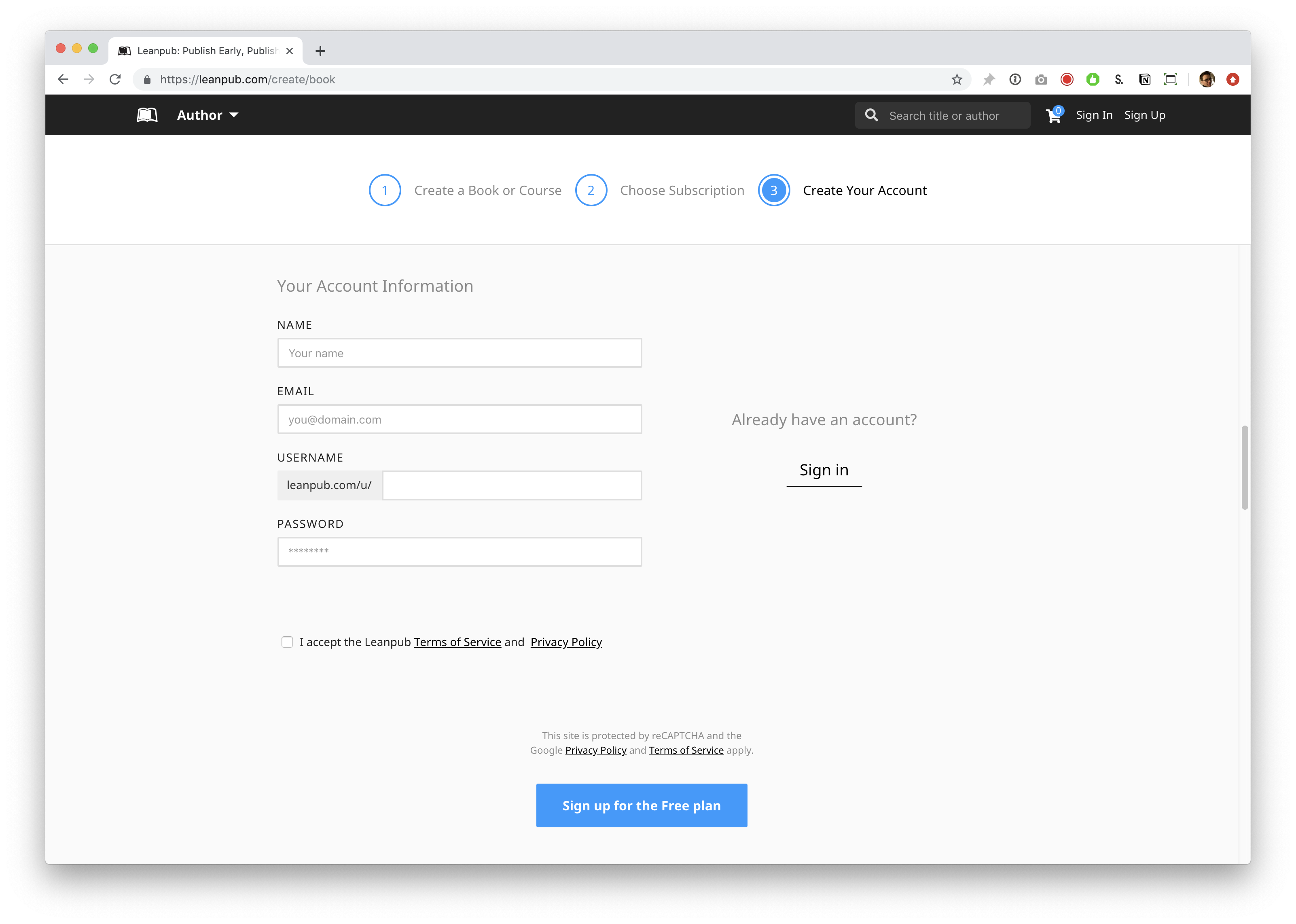Open the shopping cart icon

[x=1053, y=116]
